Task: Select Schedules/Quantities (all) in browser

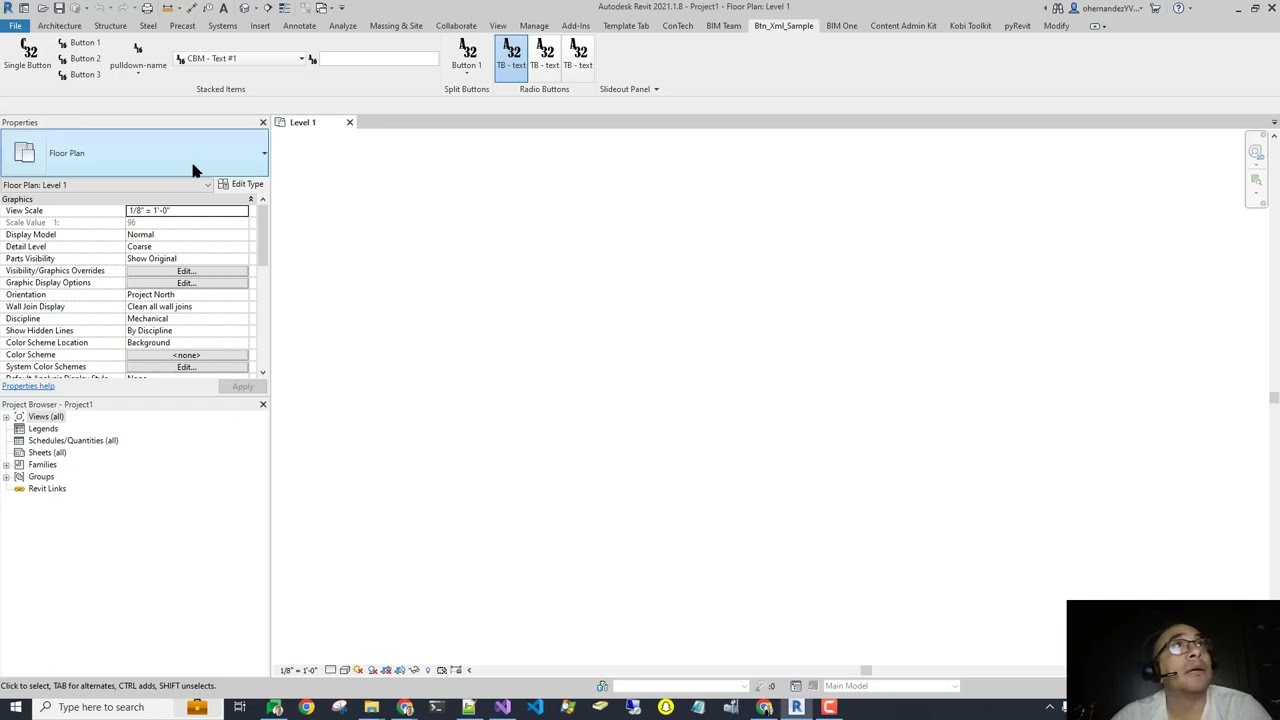Action: [x=73, y=441]
